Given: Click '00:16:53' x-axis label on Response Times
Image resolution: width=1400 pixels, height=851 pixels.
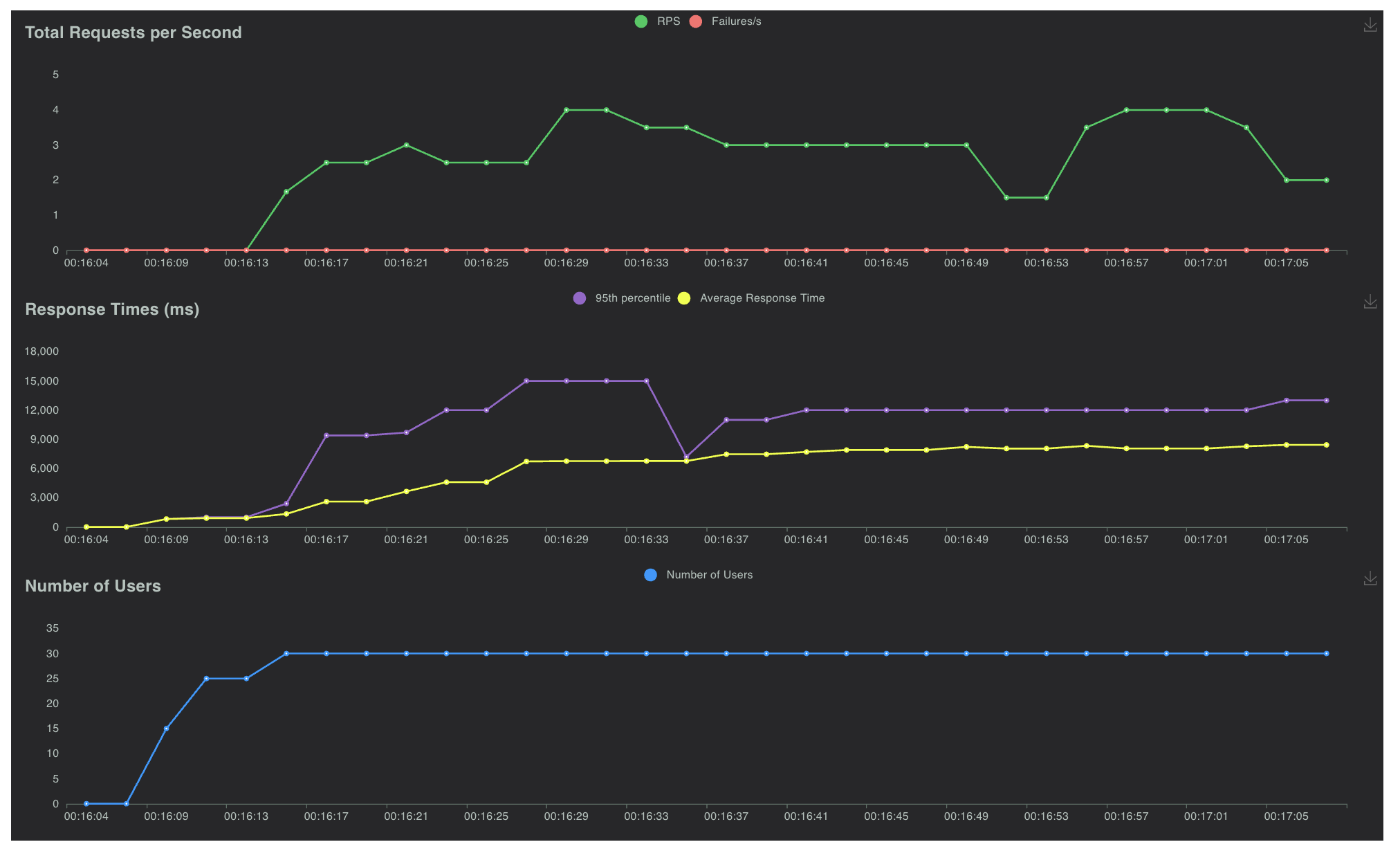Looking at the screenshot, I should (1046, 540).
